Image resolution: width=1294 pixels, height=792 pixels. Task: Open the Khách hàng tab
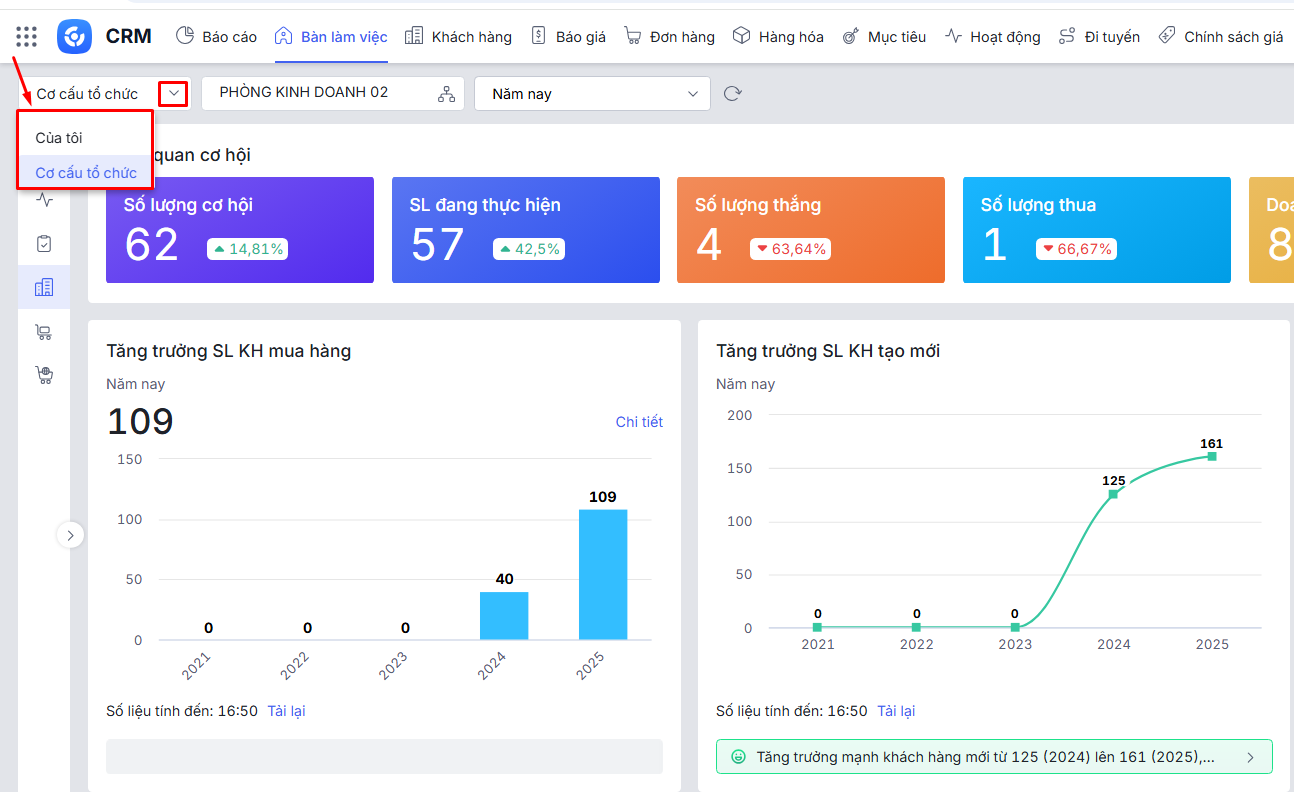pyautogui.click(x=459, y=37)
